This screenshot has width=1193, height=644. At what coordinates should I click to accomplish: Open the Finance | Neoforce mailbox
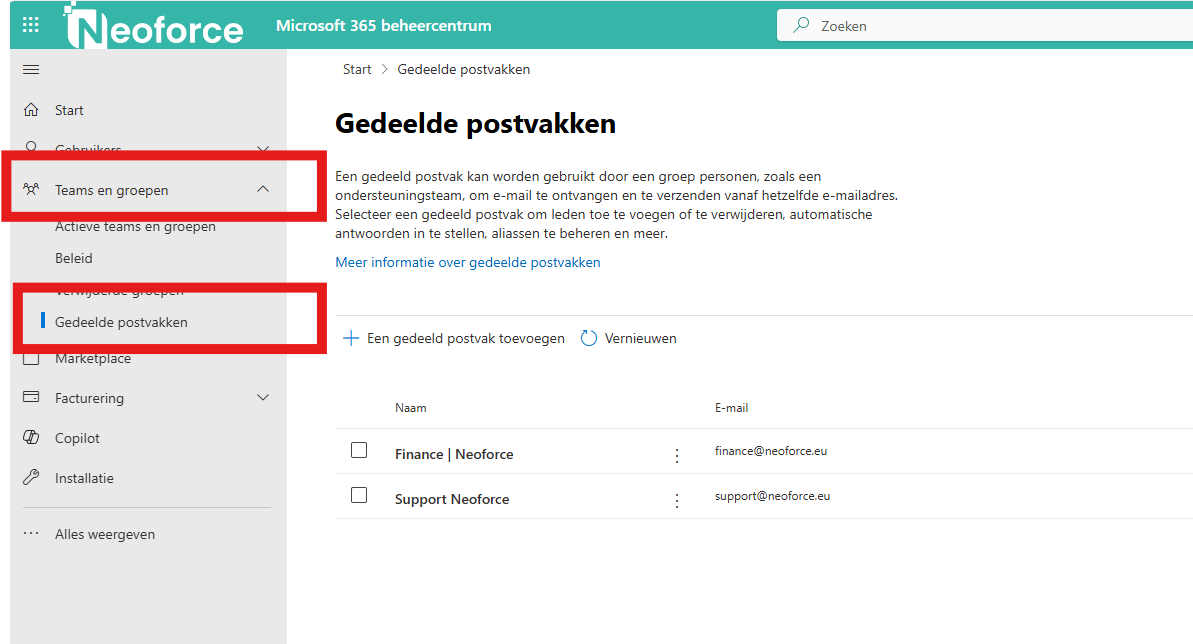[x=454, y=454]
